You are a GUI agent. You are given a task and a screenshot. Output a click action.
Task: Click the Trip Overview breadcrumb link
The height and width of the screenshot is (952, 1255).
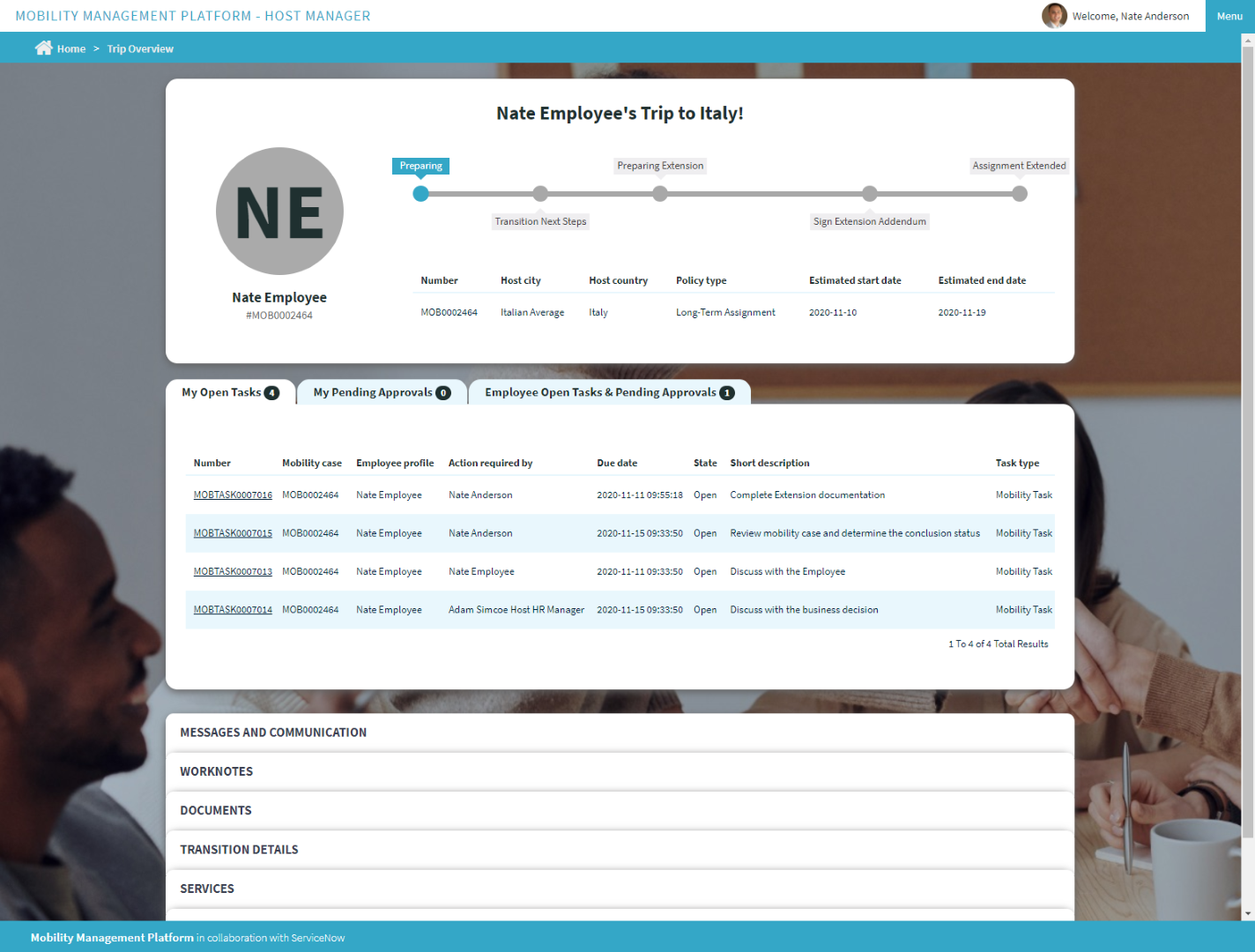coord(140,49)
